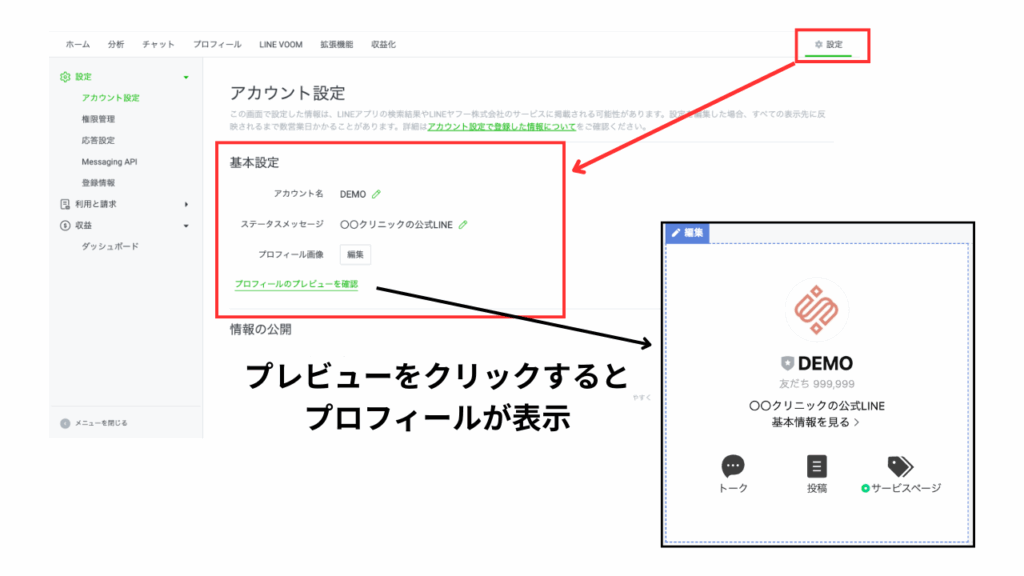The width and height of the screenshot is (1024, 576).
Task: Click the DEMO profile logo image
Action: 816,310
